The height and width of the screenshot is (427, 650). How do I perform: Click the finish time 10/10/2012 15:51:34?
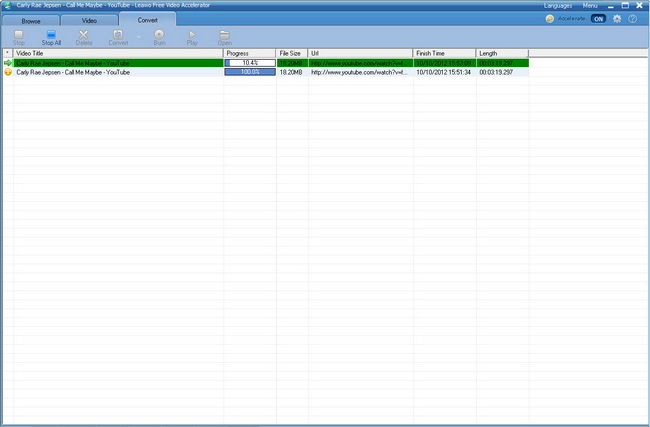[444, 72]
